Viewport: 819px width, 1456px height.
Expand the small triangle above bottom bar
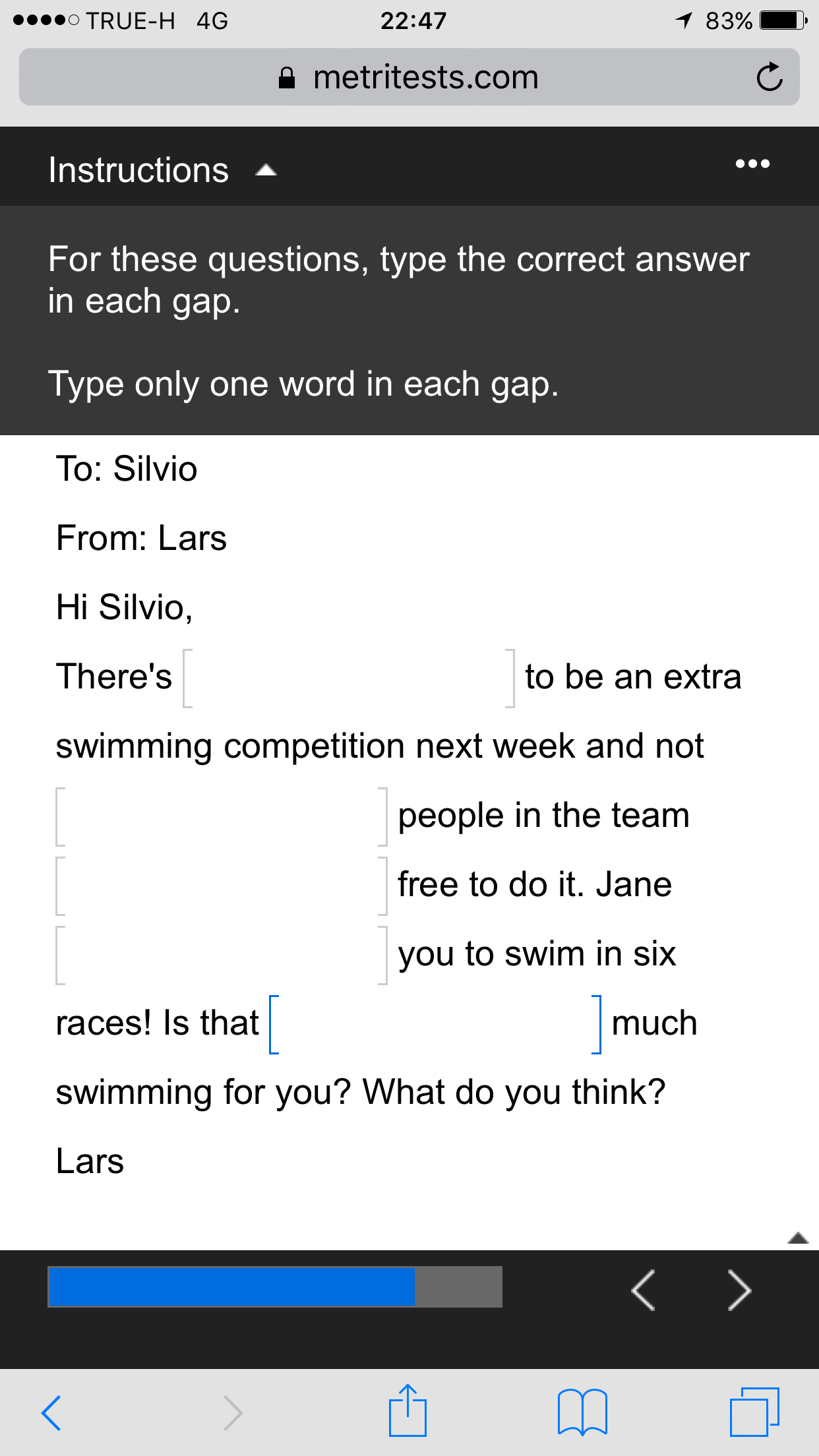[798, 1238]
